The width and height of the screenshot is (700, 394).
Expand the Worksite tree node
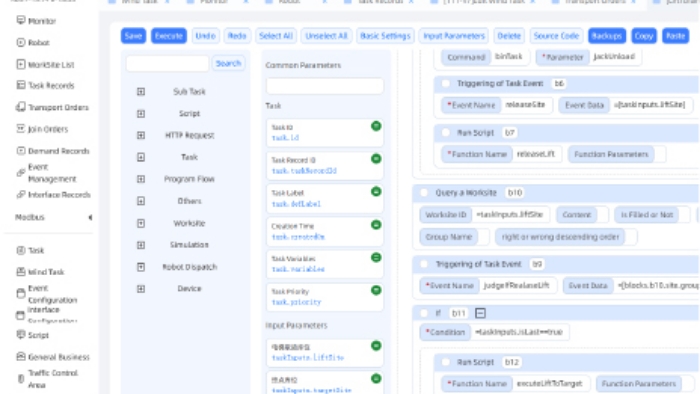141,223
